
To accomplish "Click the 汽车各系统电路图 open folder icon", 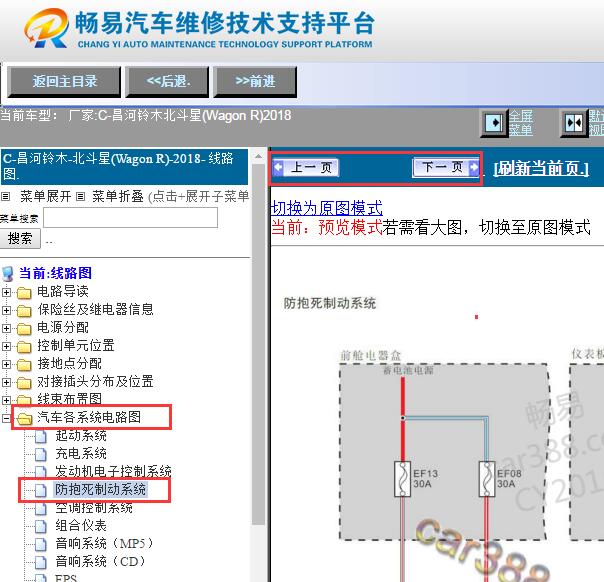I will click(x=25, y=419).
